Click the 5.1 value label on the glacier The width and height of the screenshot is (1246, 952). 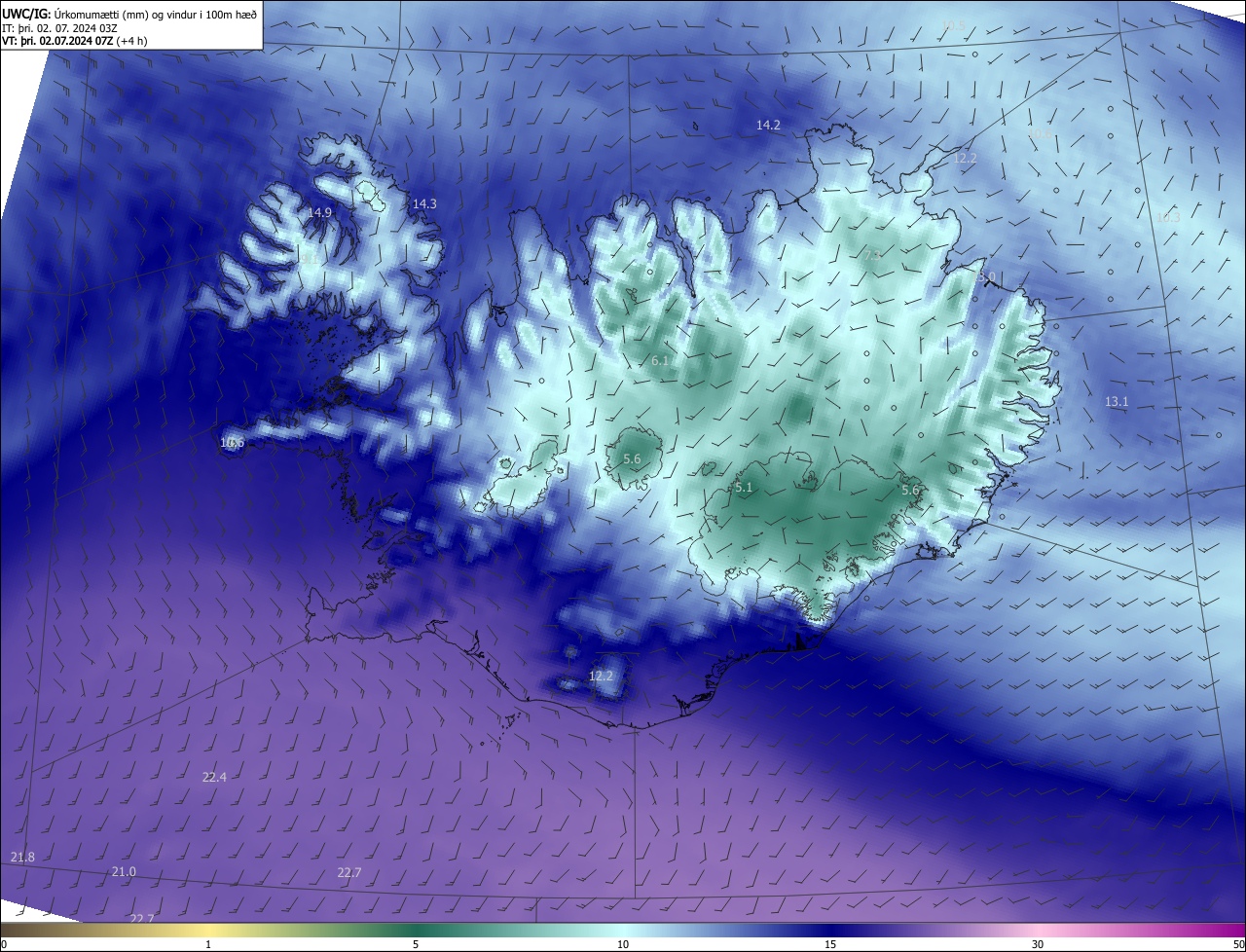click(744, 488)
